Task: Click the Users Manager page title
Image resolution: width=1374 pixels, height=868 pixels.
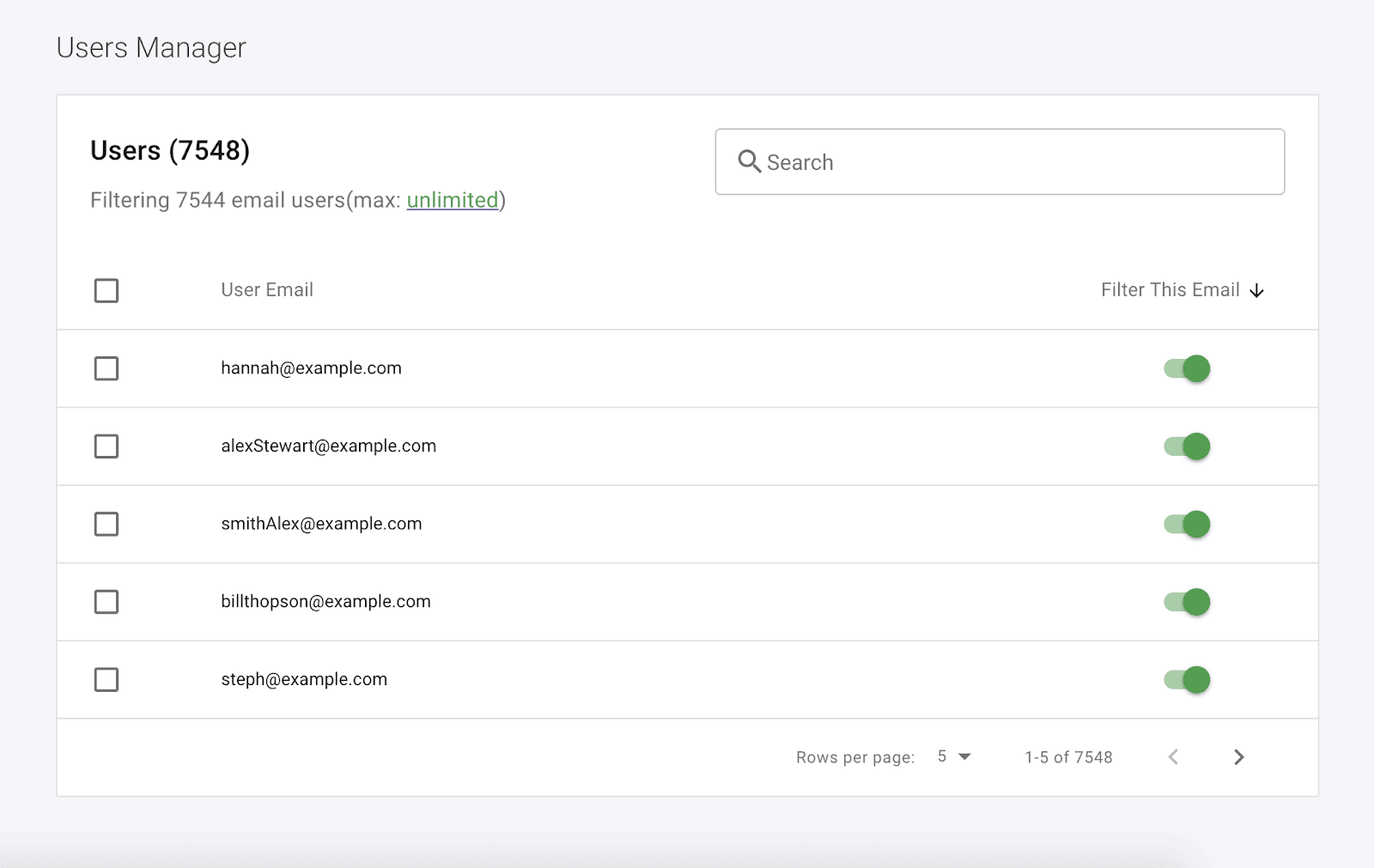Action: coord(151,48)
